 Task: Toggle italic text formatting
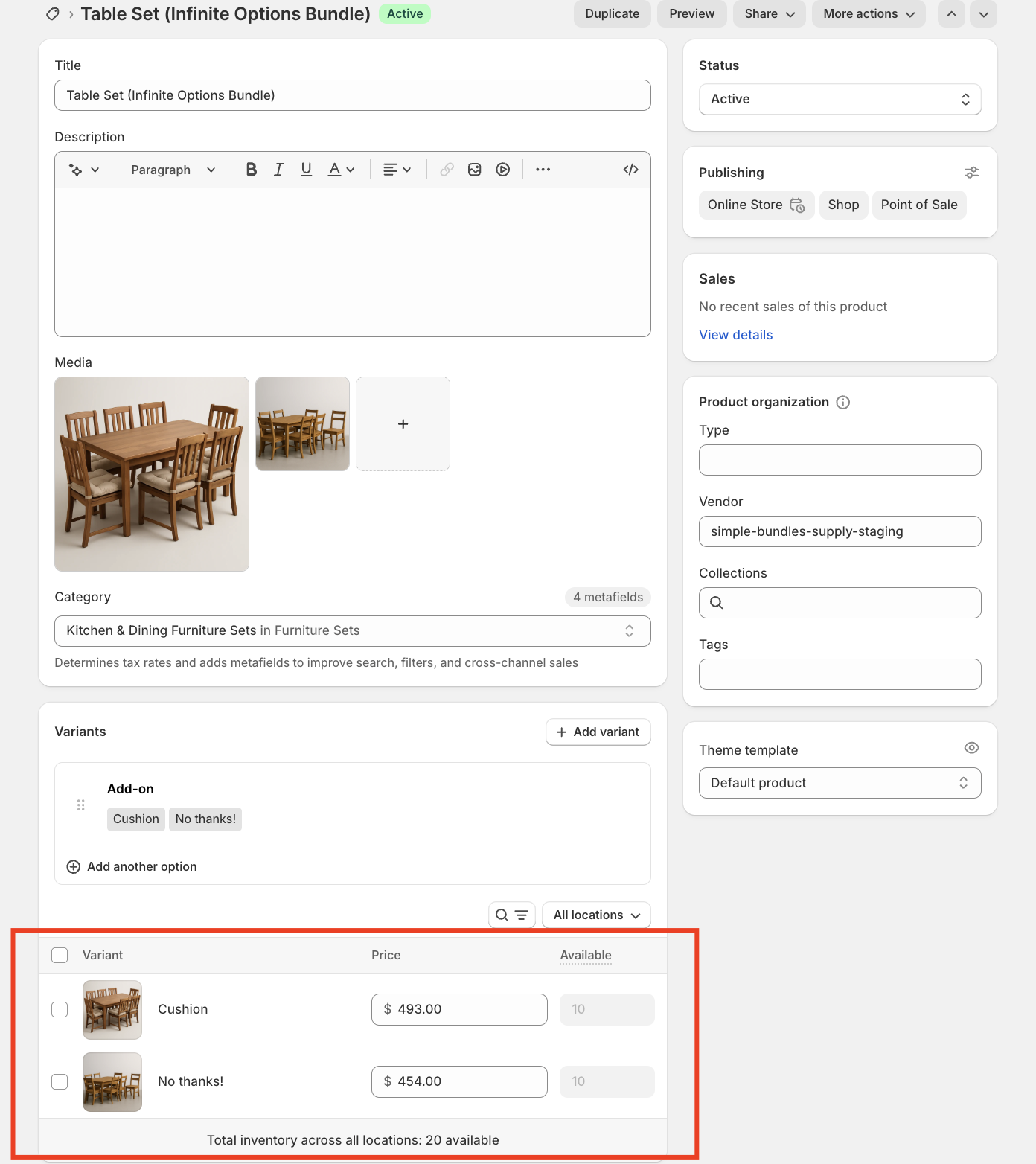278,170
